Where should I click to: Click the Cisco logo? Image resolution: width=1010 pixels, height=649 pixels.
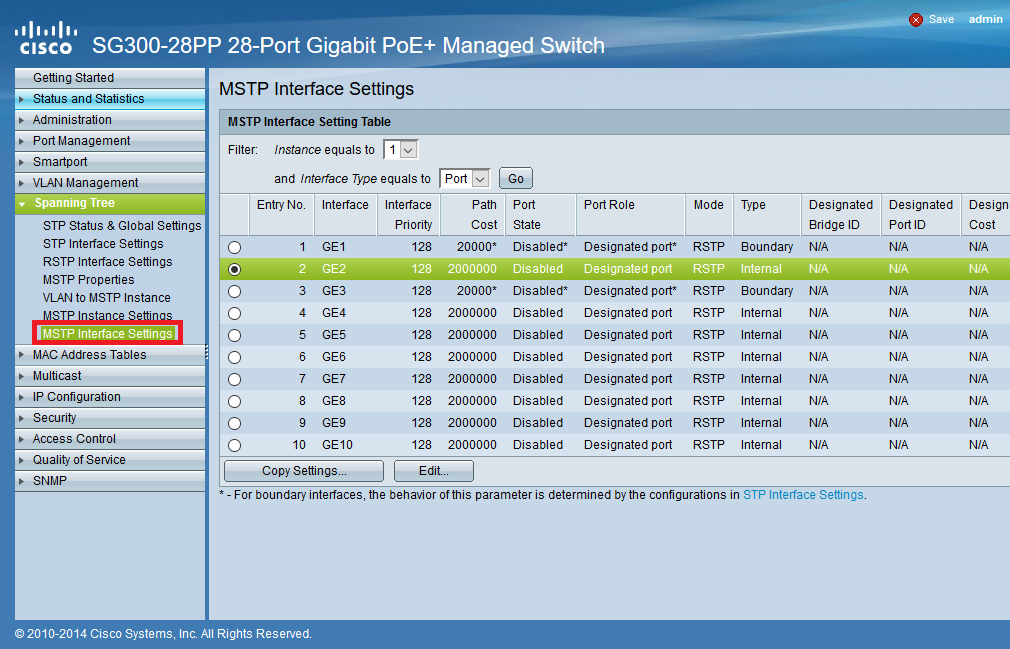pos(46,38)
